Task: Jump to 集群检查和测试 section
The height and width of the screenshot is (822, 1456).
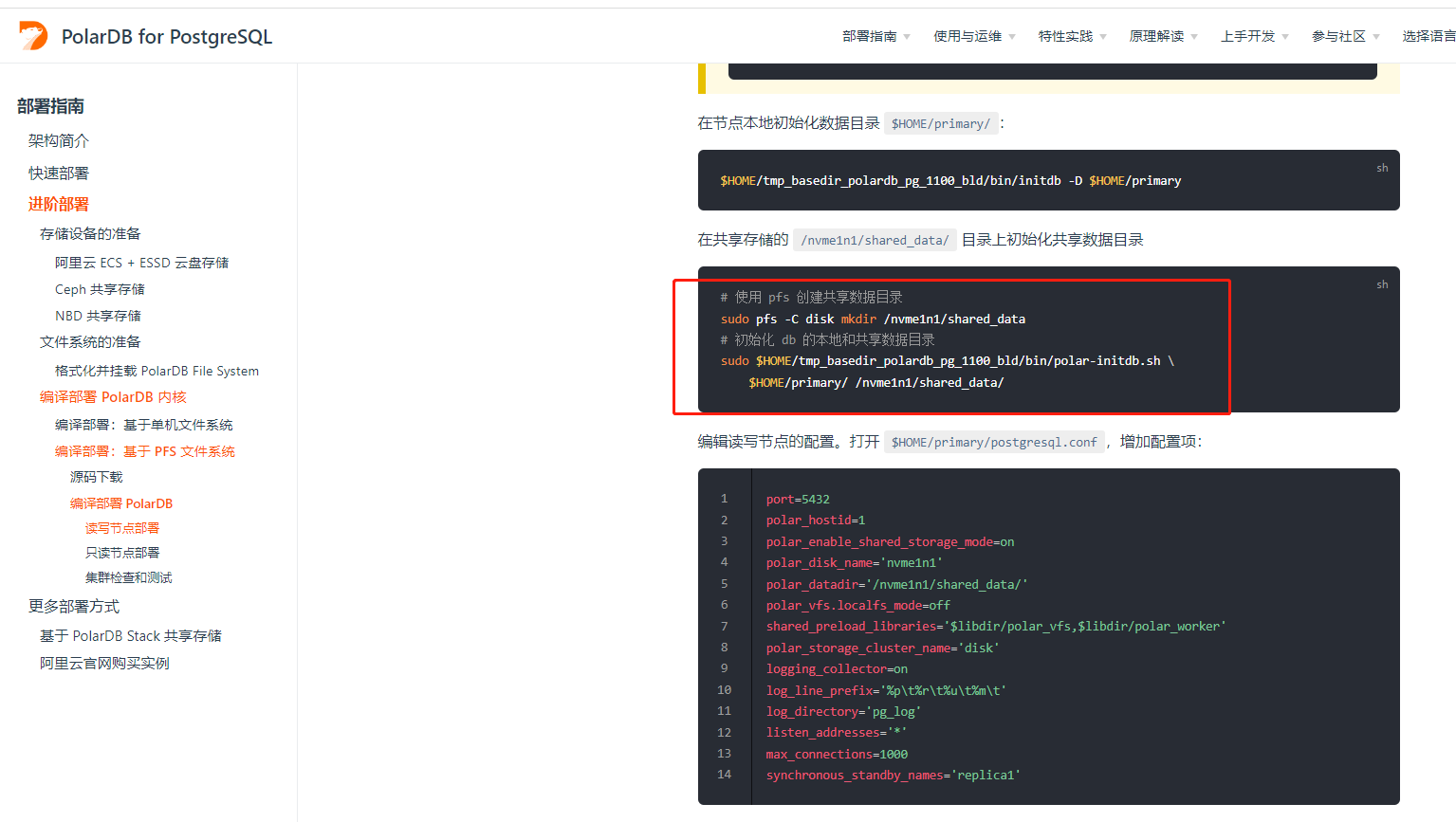Action: pyautogui.click(x=129, y=577)
